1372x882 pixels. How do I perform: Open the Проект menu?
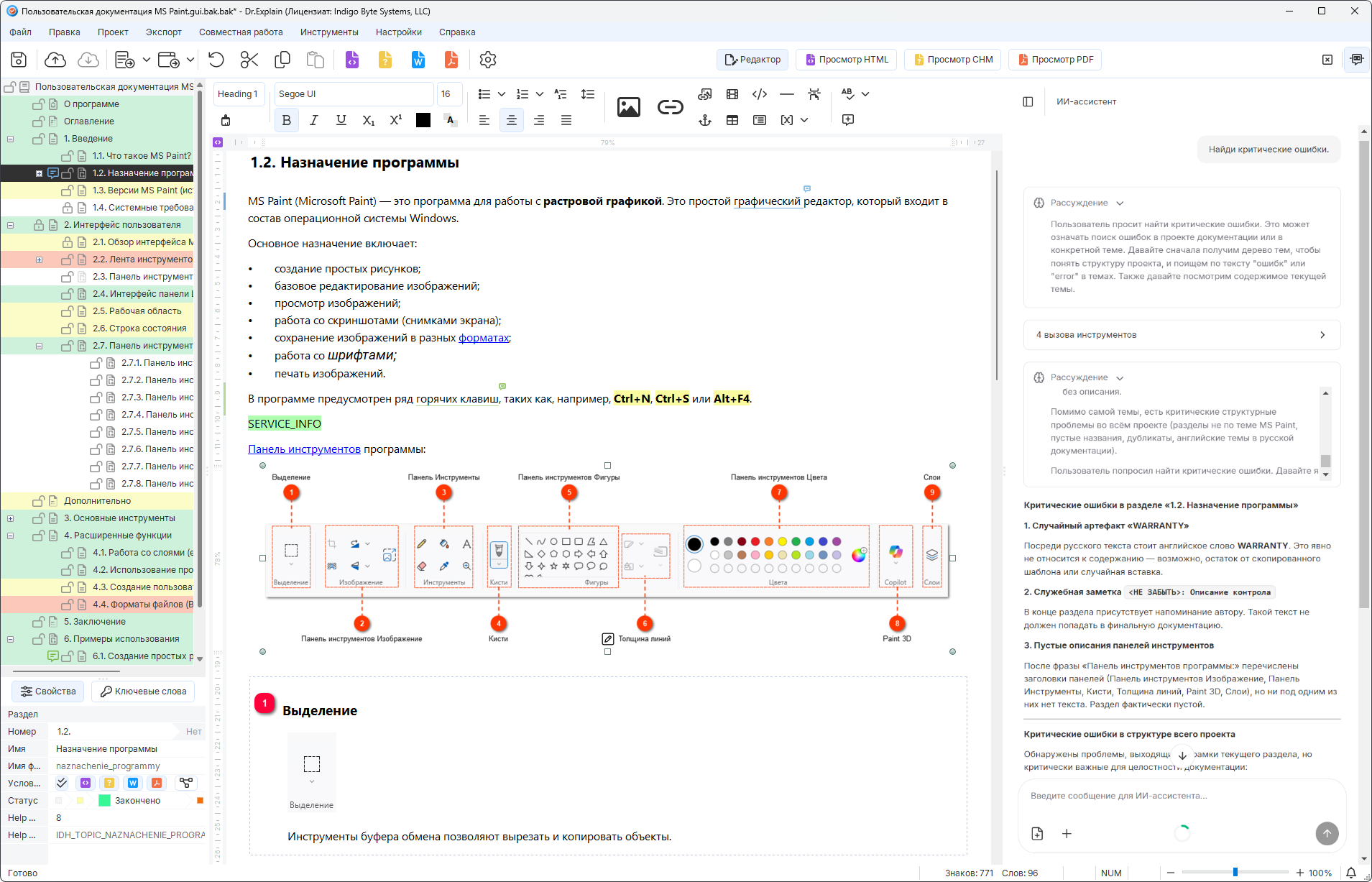tap(113, 32)
